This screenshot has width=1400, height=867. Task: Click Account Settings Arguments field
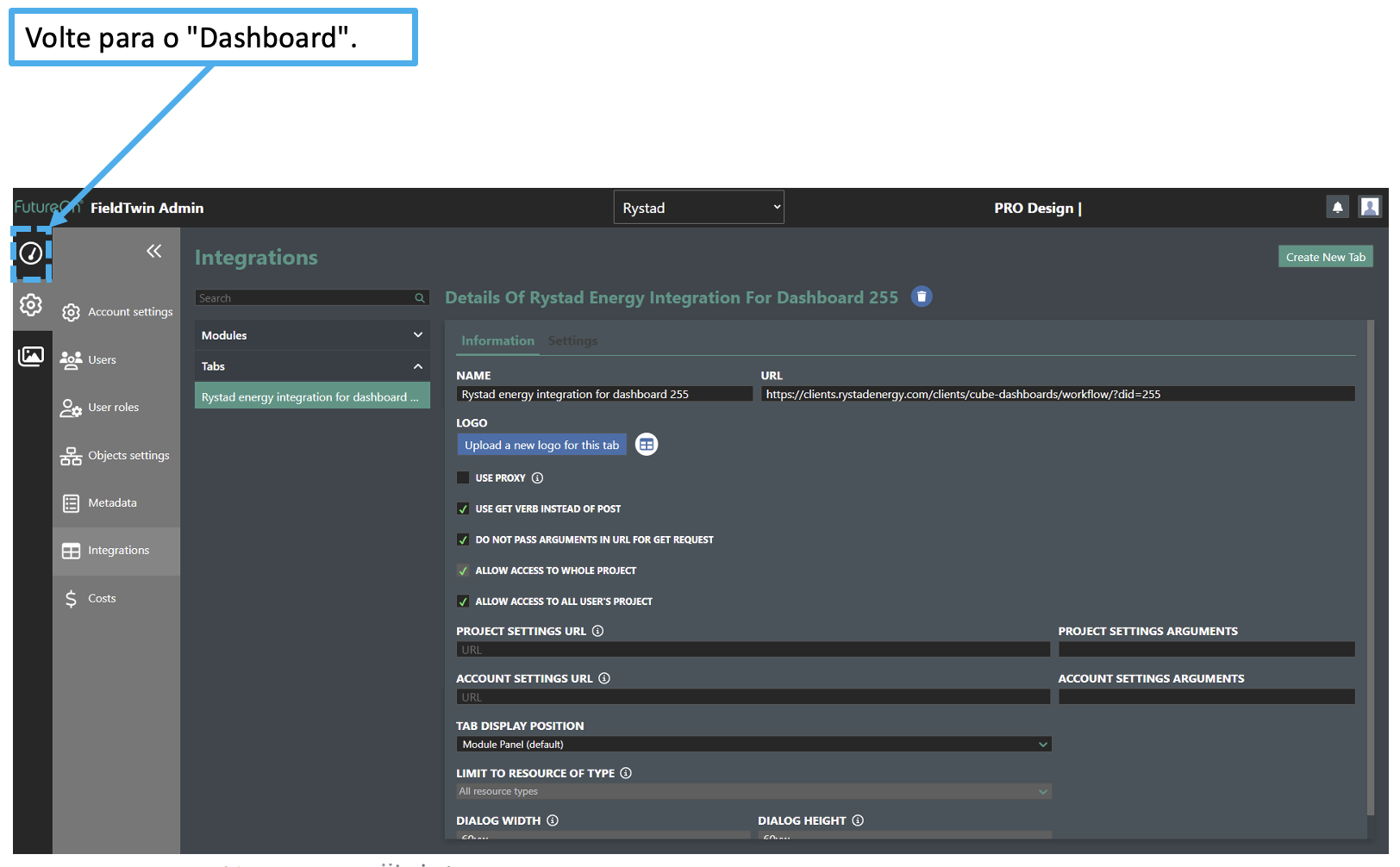(x=1207, y=697)
